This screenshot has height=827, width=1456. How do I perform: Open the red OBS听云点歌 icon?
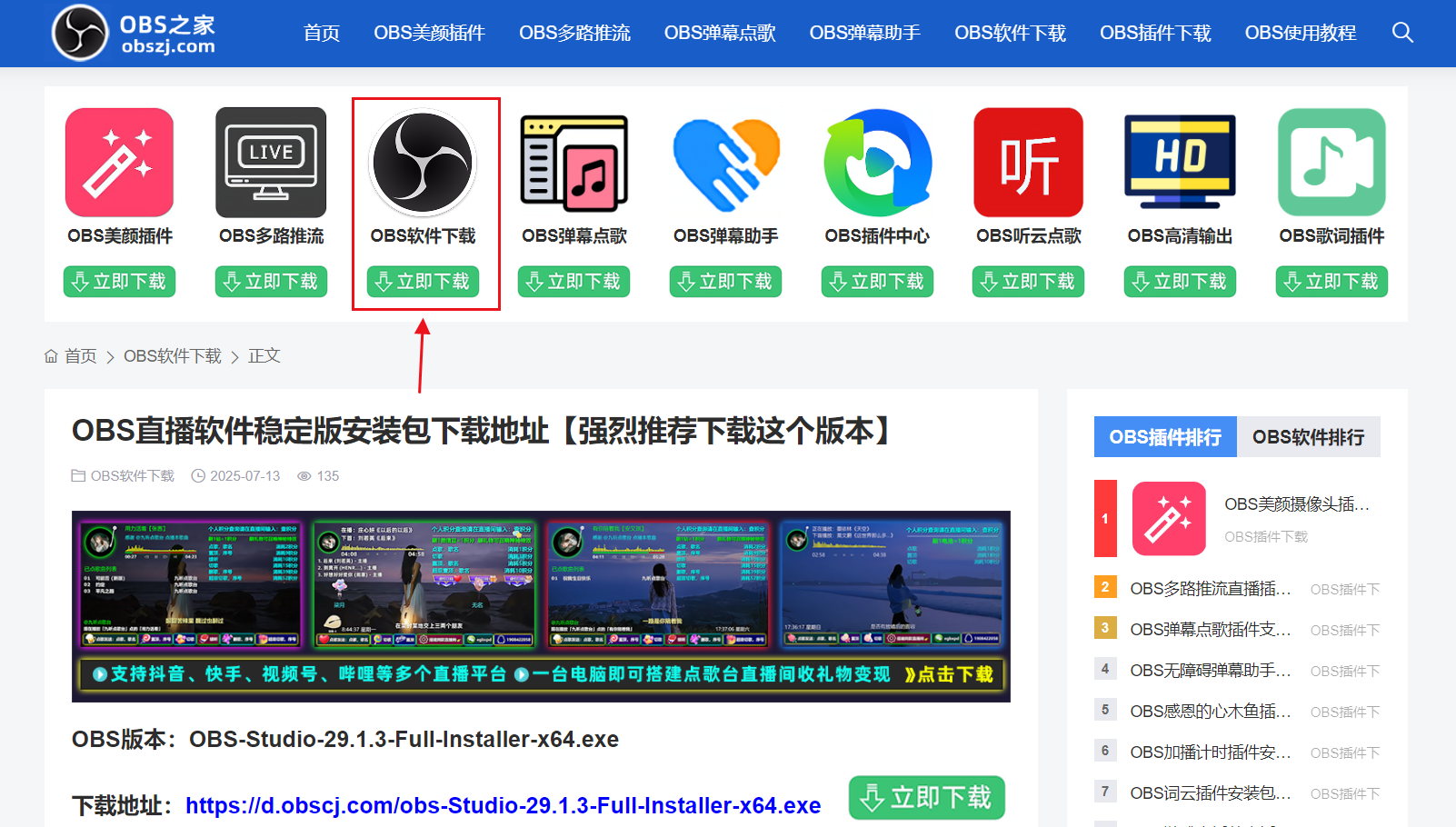(1028, 163)
